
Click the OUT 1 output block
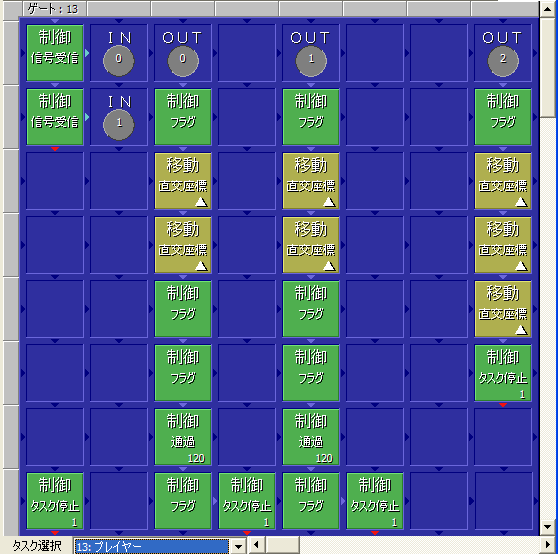click(311, 53)
